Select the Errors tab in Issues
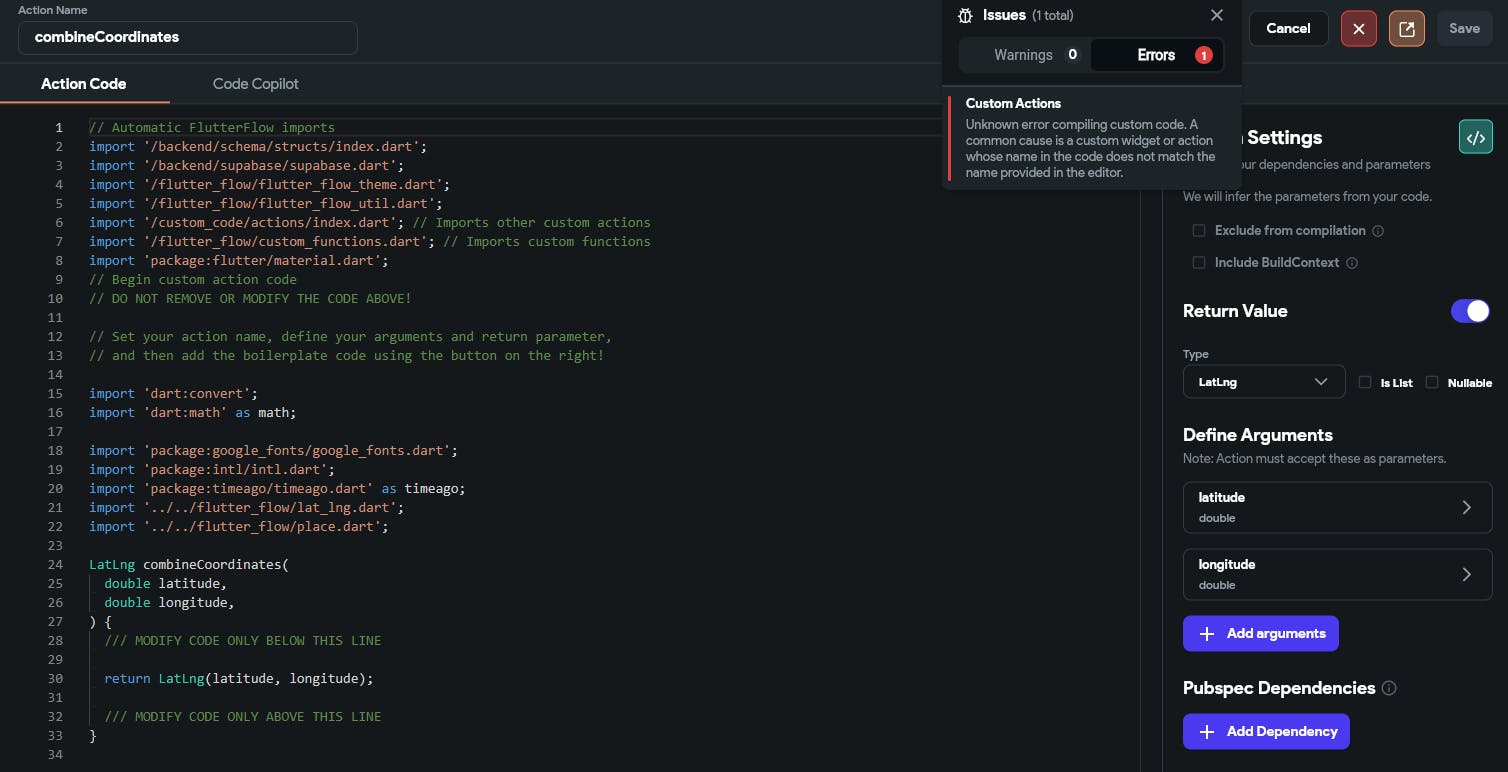Viewport: 1508px width, 772px height. [x=1156, y=55]
